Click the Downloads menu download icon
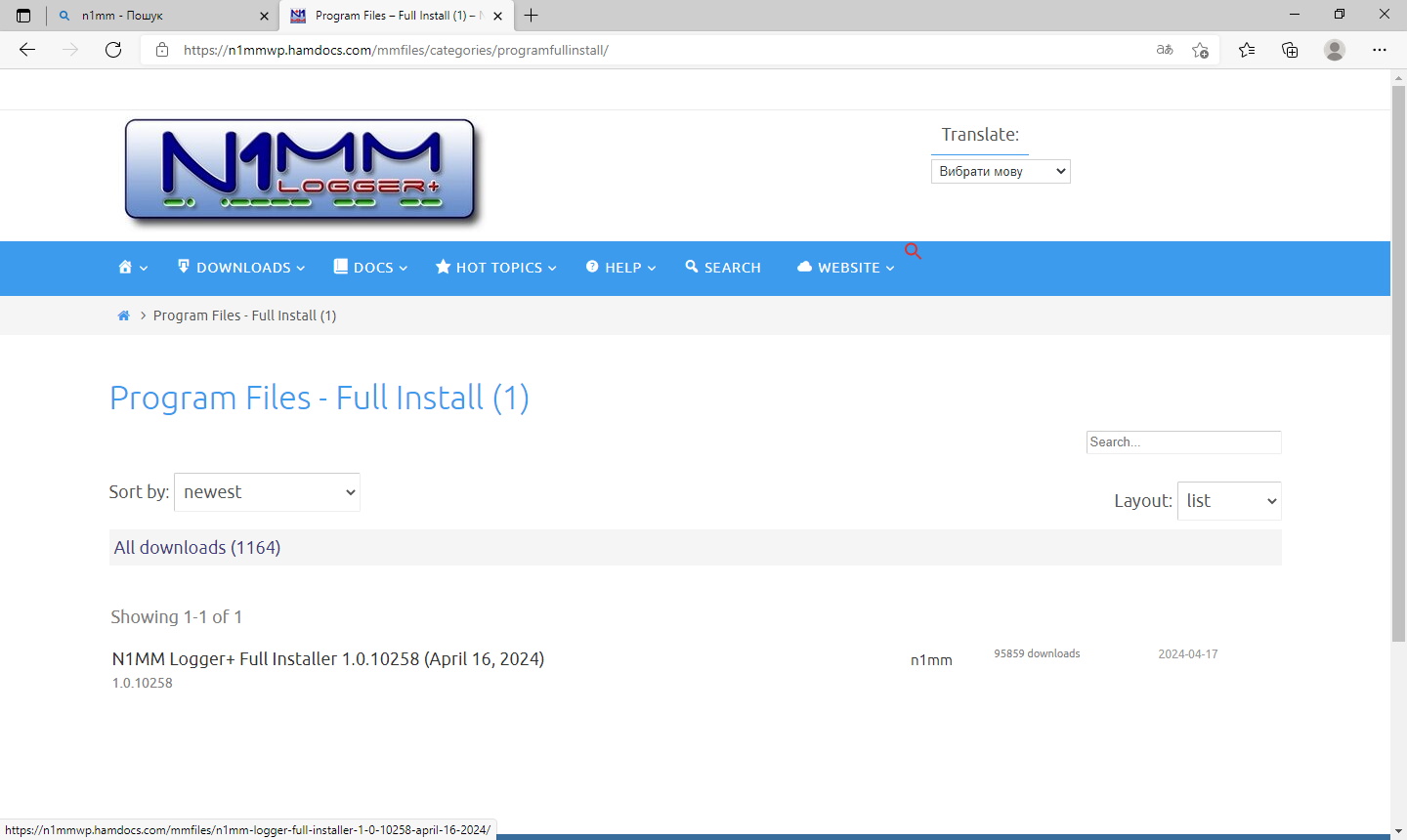 183,266
